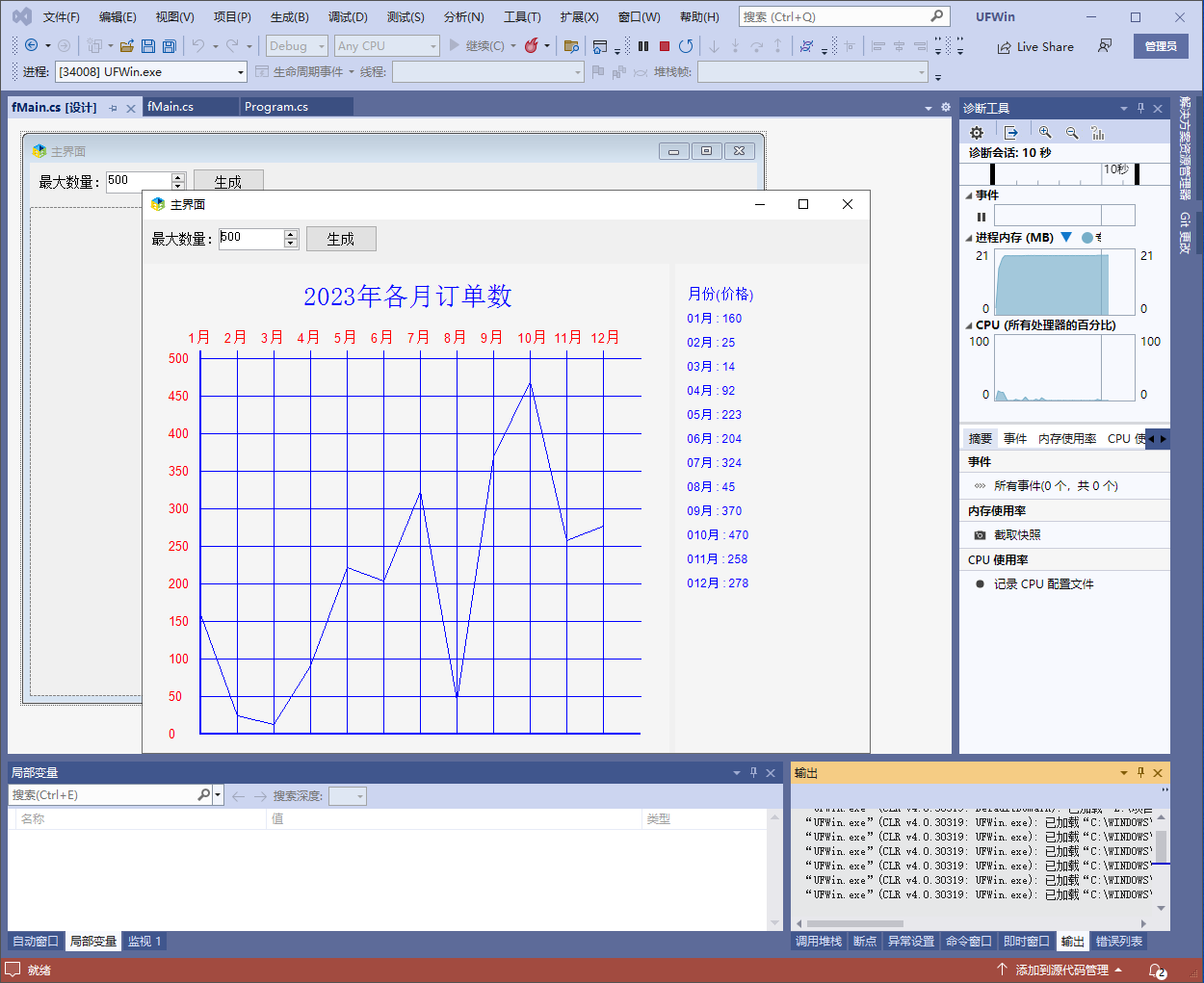The image size is (1204, 983).
Task: Enable 记录 CPU 配置文件 recording
Action: tap(1043, 584)
